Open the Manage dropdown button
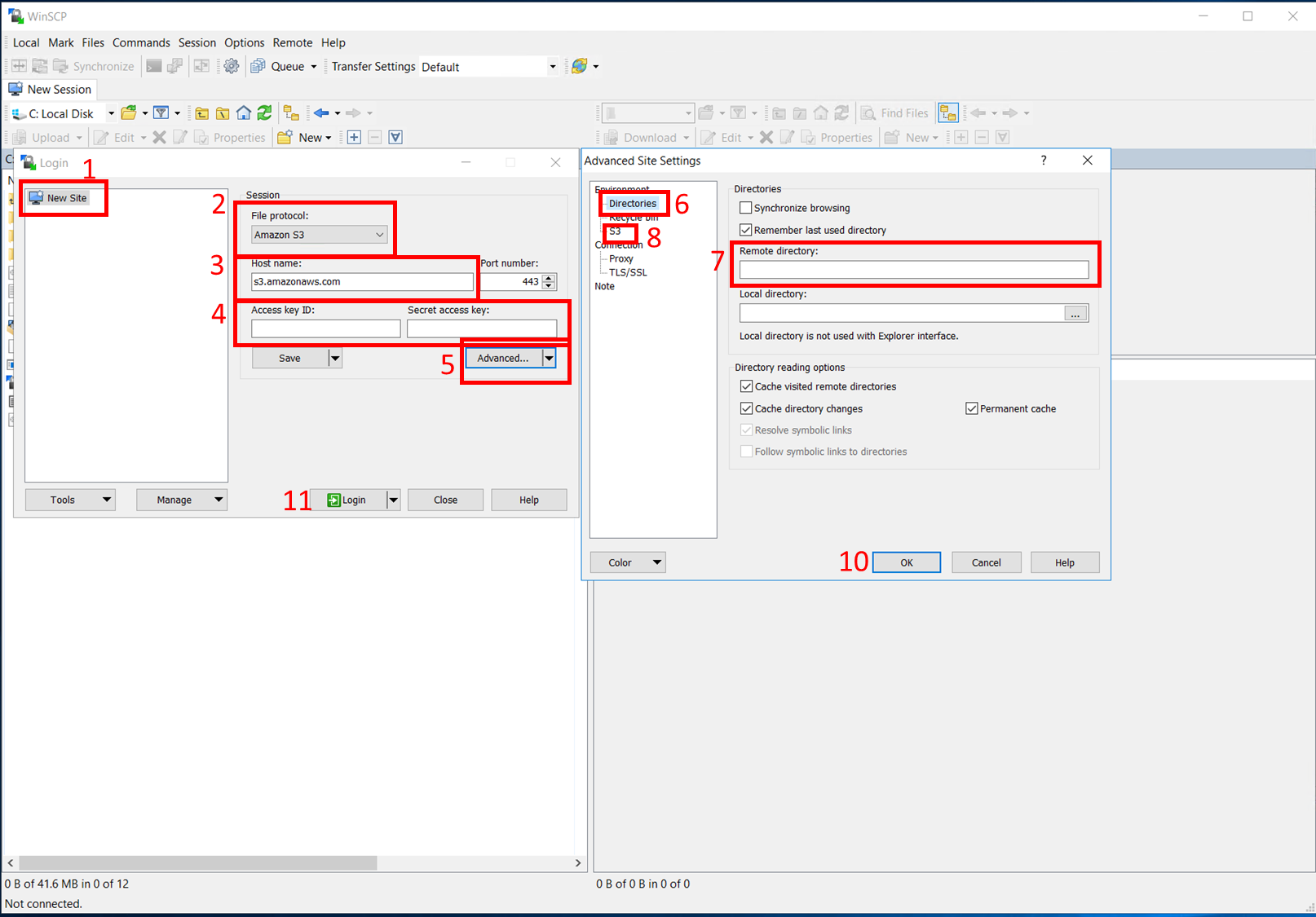Screen dimensions: 1316x917 (182, 500)
